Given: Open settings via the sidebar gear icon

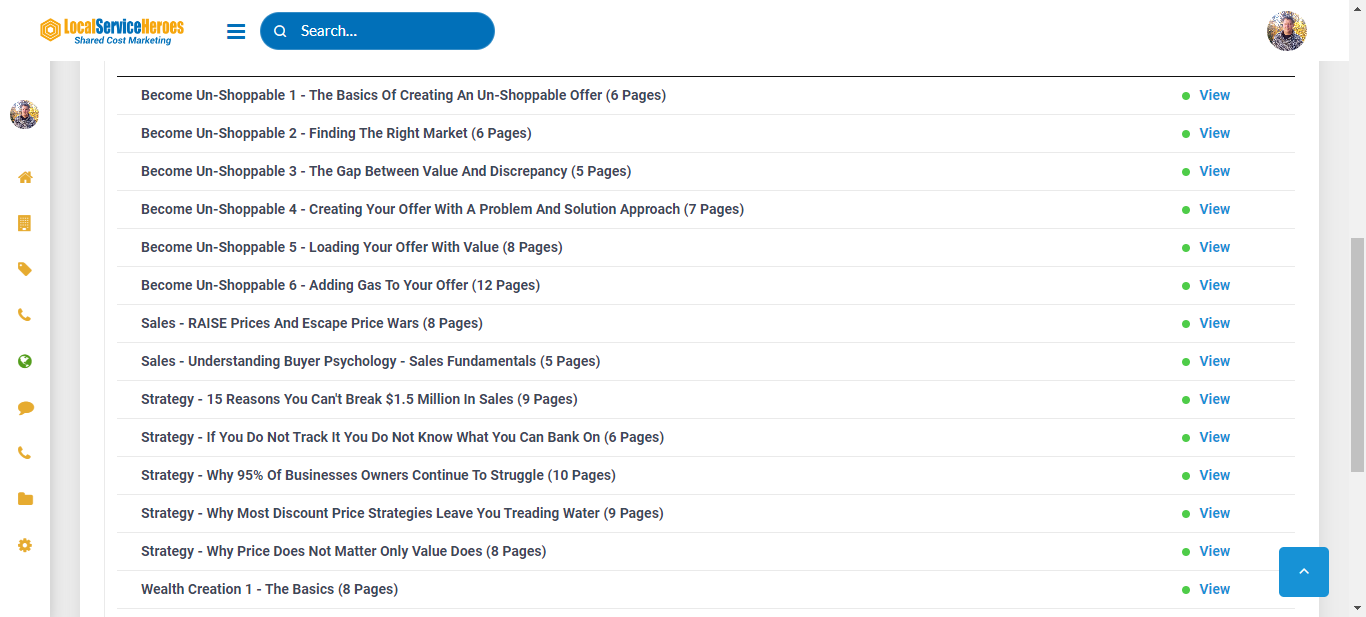Looking at the screenshot, I should [x=25, y=545].
